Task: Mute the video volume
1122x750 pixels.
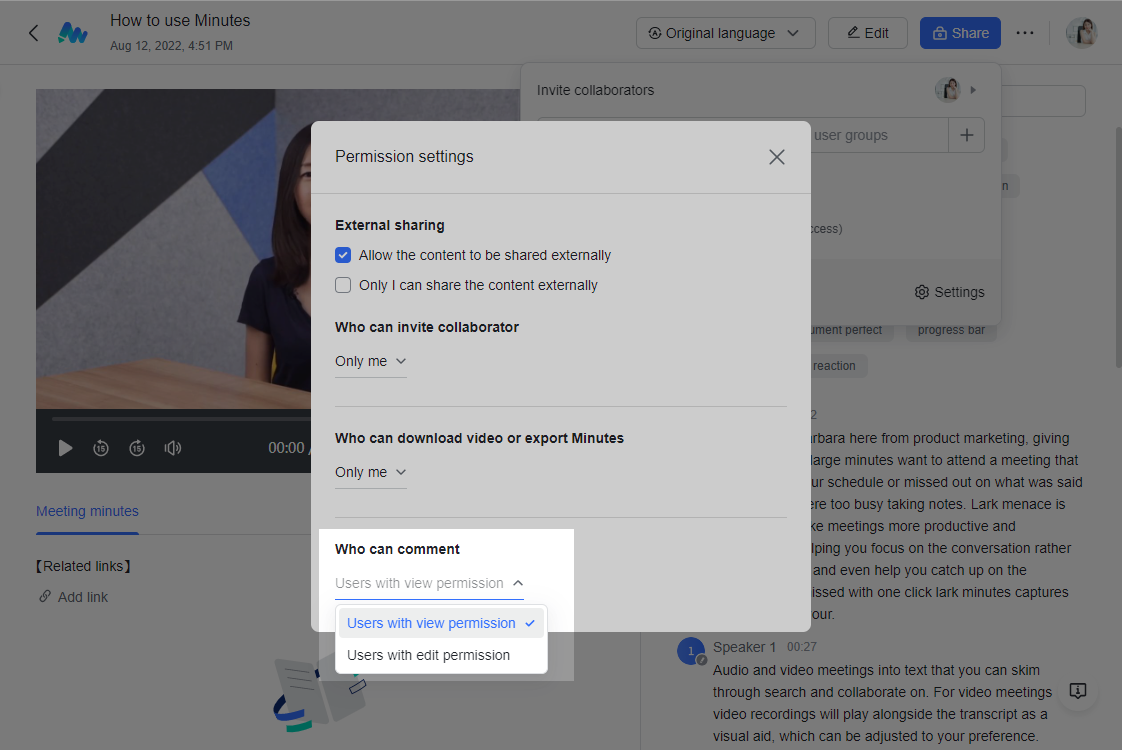Action: pyautogui.click(x=173, y=448)
